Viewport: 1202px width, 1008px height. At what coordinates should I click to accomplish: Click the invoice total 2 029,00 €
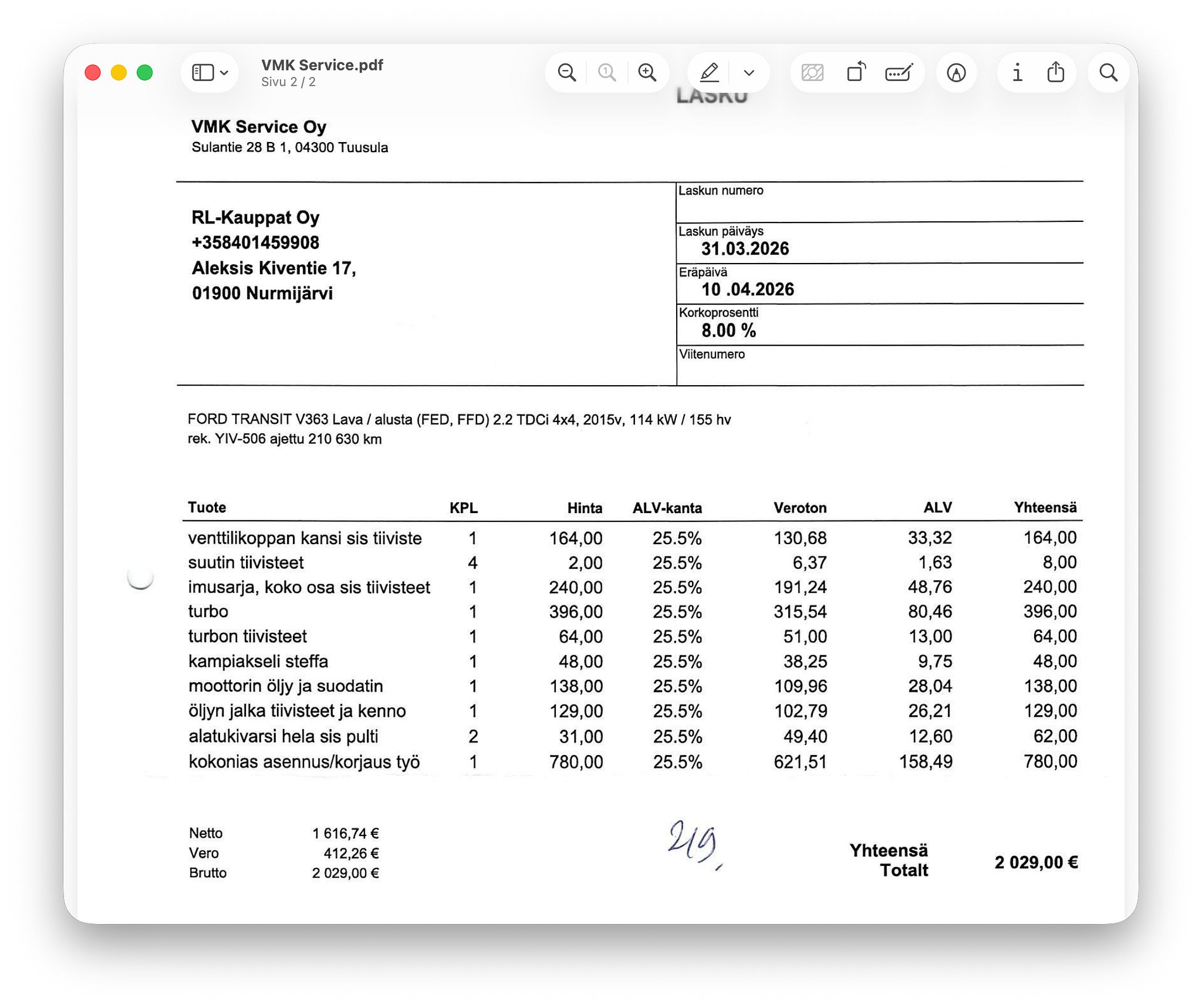tap(1036, 862)
